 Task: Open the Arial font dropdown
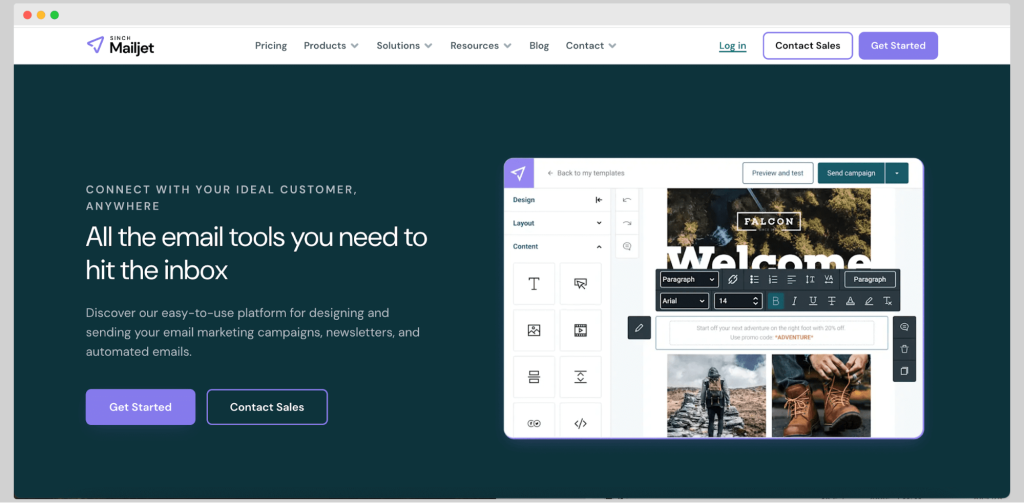(x=684, y=301)
